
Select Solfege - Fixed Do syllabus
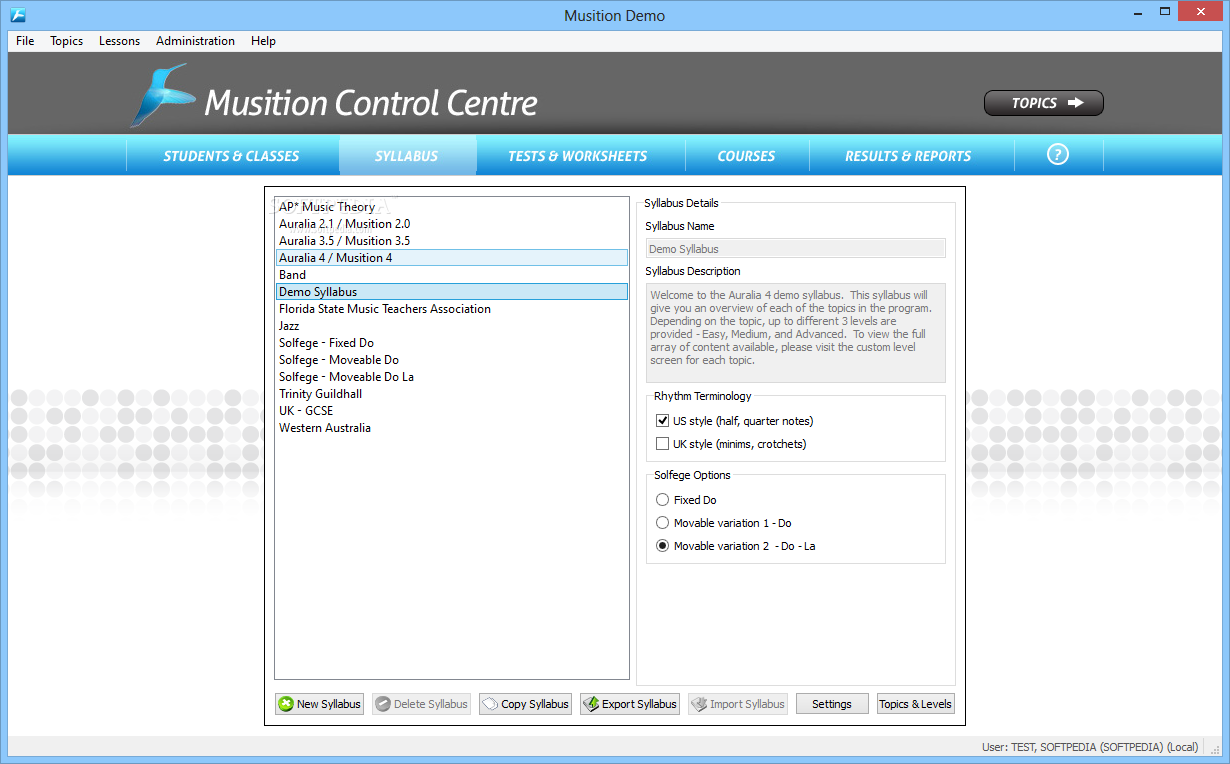[452, 343]
